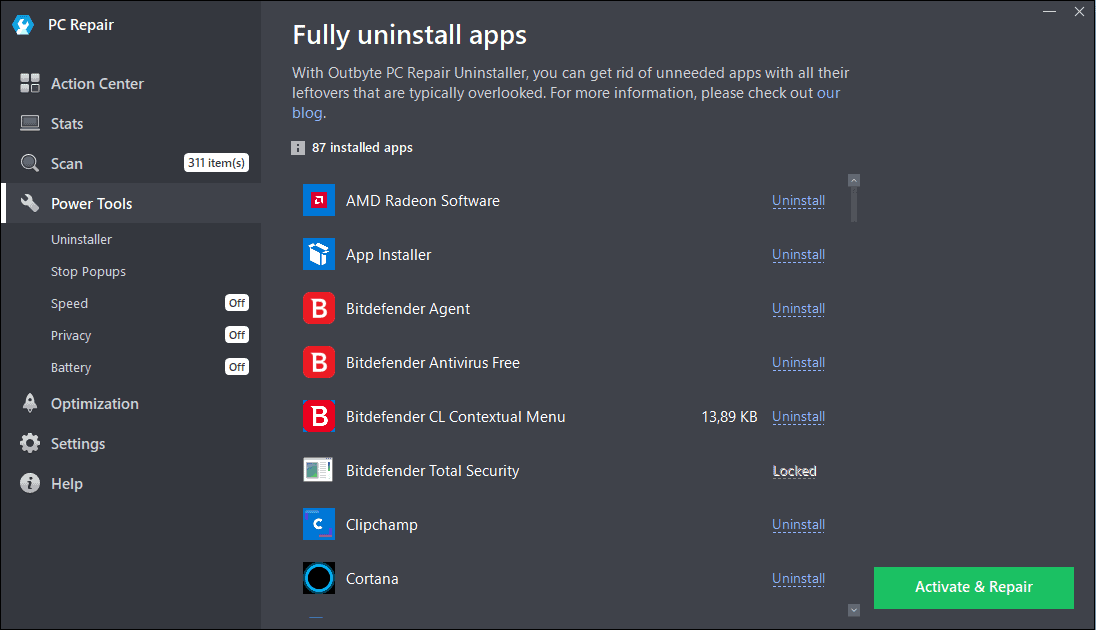Click the 311 item(s) scan badge
Image resolution: width=1096 pixels, height=630 pixels.
[x=216, y=163]
